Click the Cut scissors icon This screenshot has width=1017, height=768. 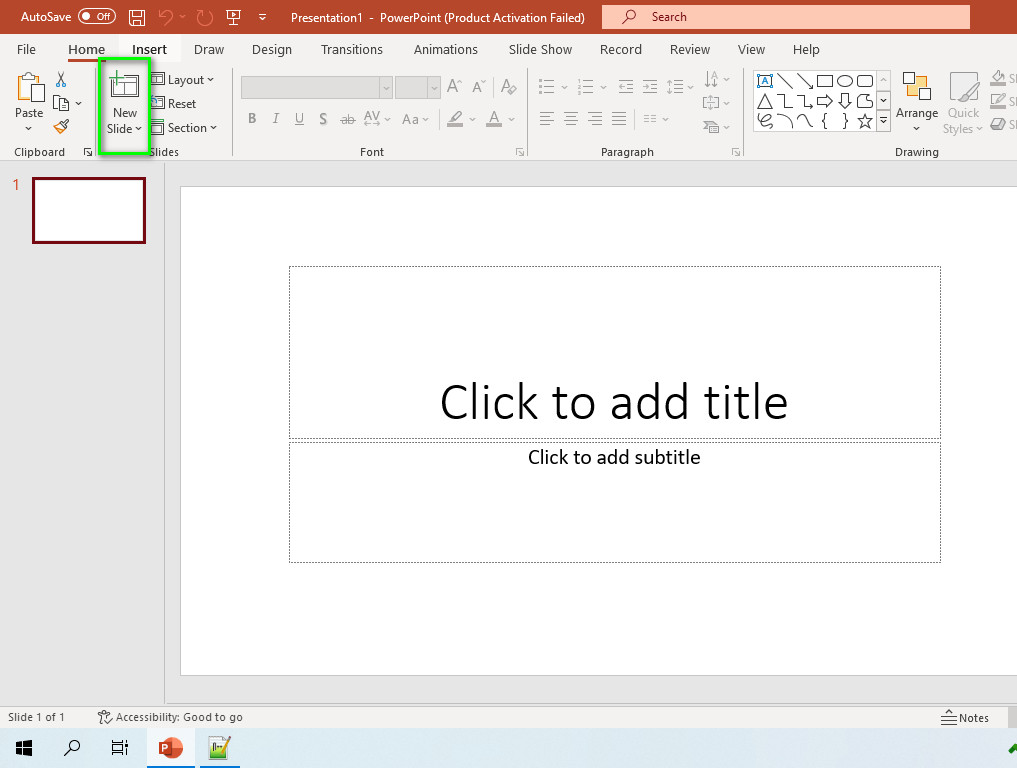click(x=61, y=79)
